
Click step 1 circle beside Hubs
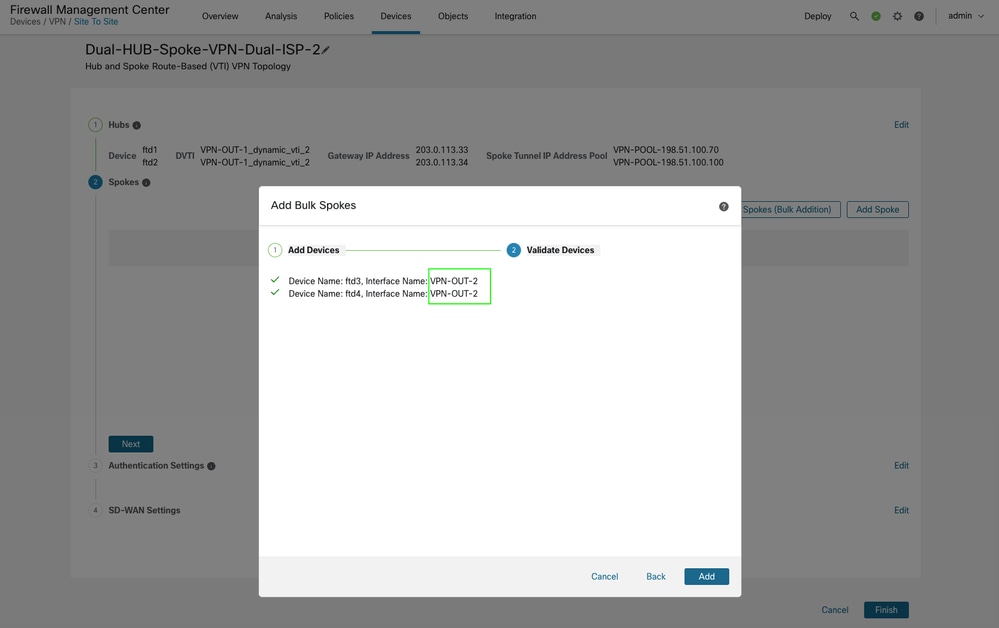95,125
